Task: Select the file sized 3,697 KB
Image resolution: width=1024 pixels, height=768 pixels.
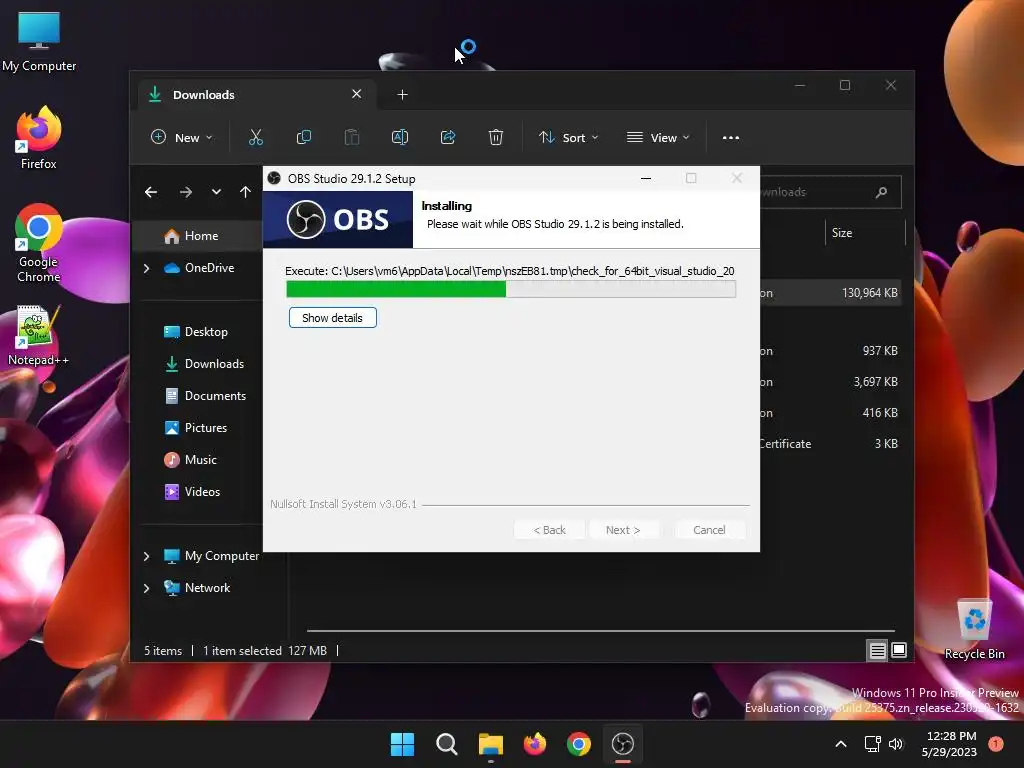Action: coord(829,382)
